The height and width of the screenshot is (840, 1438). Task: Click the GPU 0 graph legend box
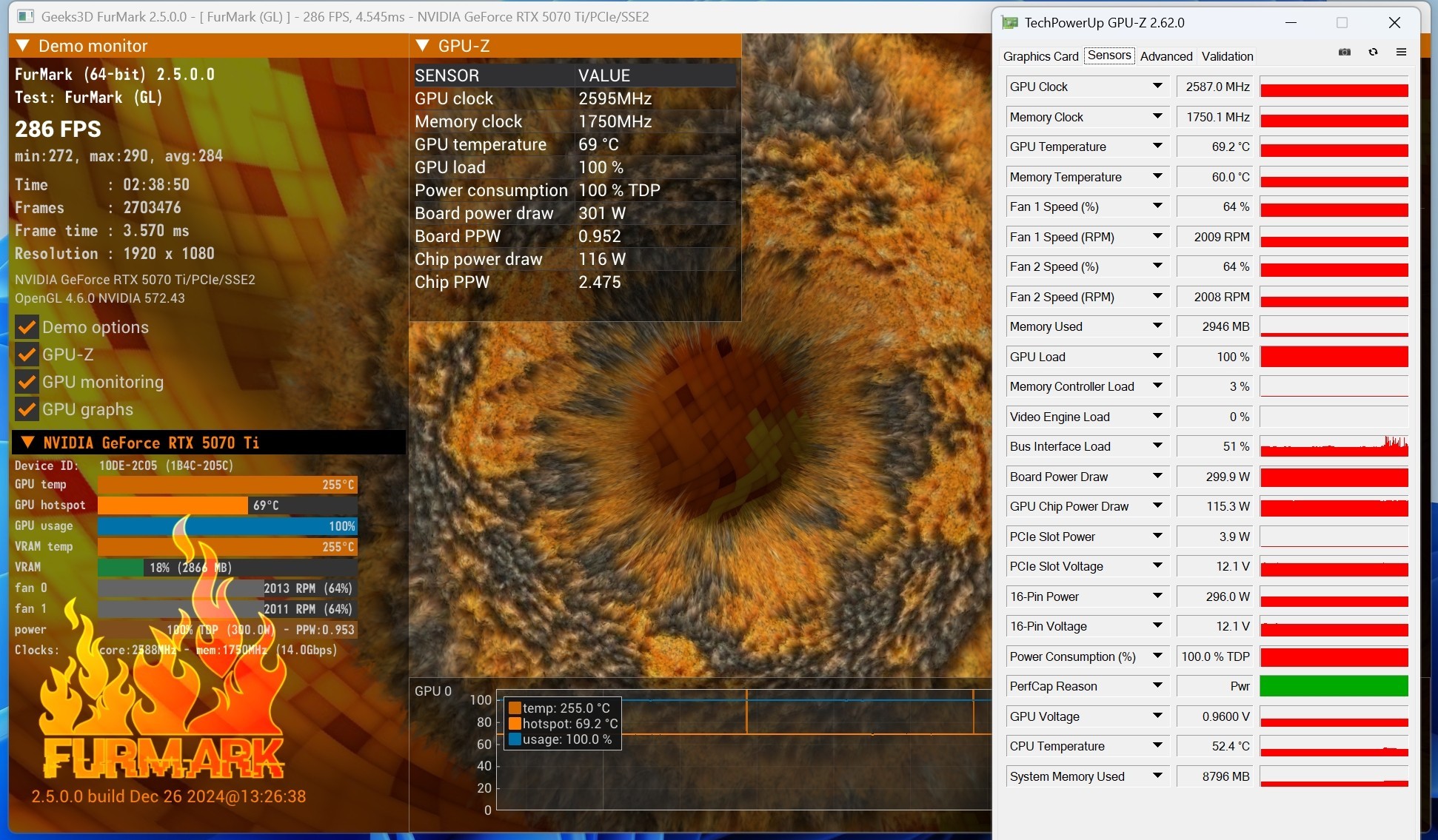pos(563,724)
